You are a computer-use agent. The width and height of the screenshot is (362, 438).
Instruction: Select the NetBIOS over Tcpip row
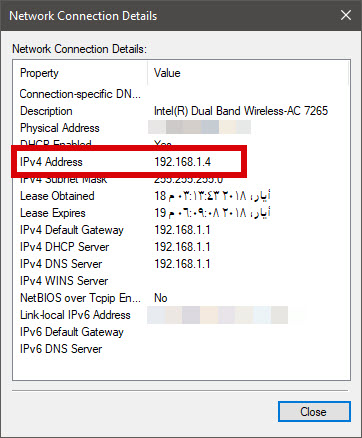tap(181, 298)
